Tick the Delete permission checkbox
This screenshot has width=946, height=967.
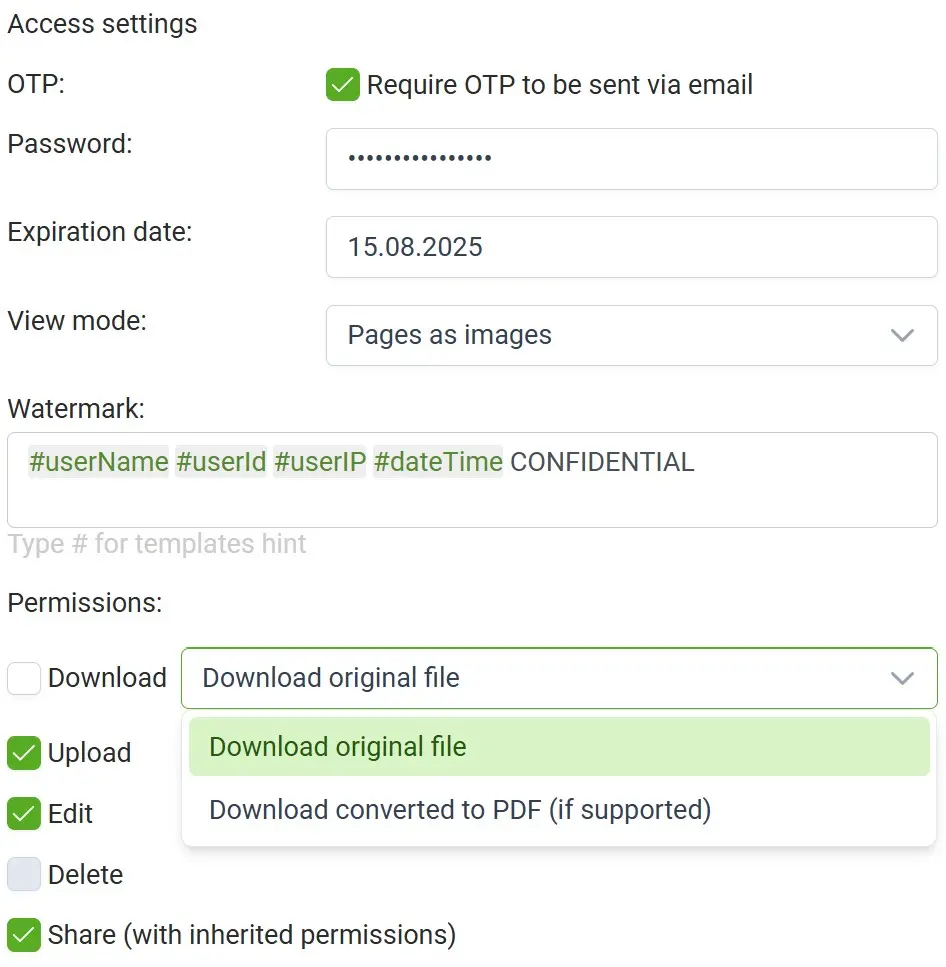click(x=24, y=874)
